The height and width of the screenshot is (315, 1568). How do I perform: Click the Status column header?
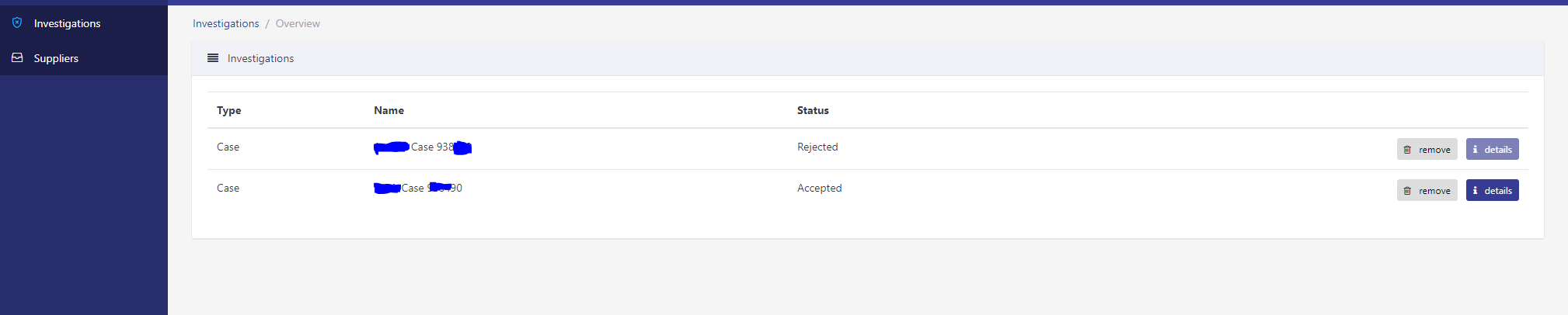pyautogui.click(x=813, y=110)
